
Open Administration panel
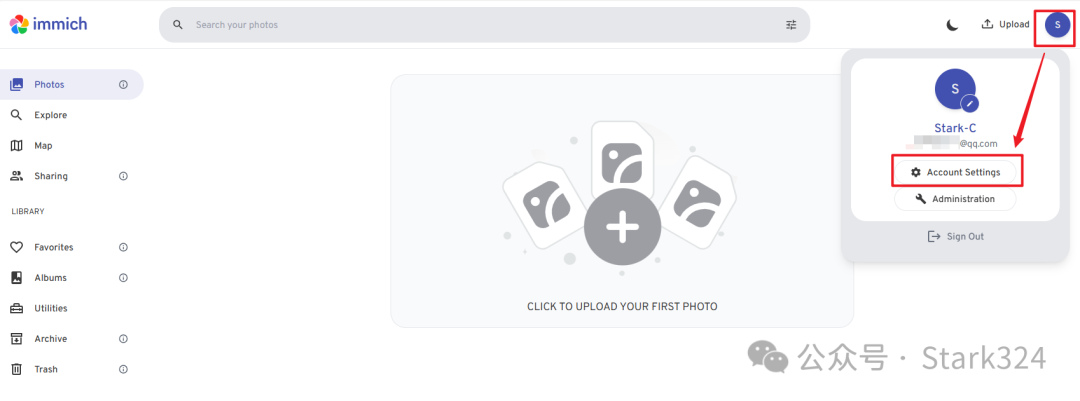(x=955, y=199)
